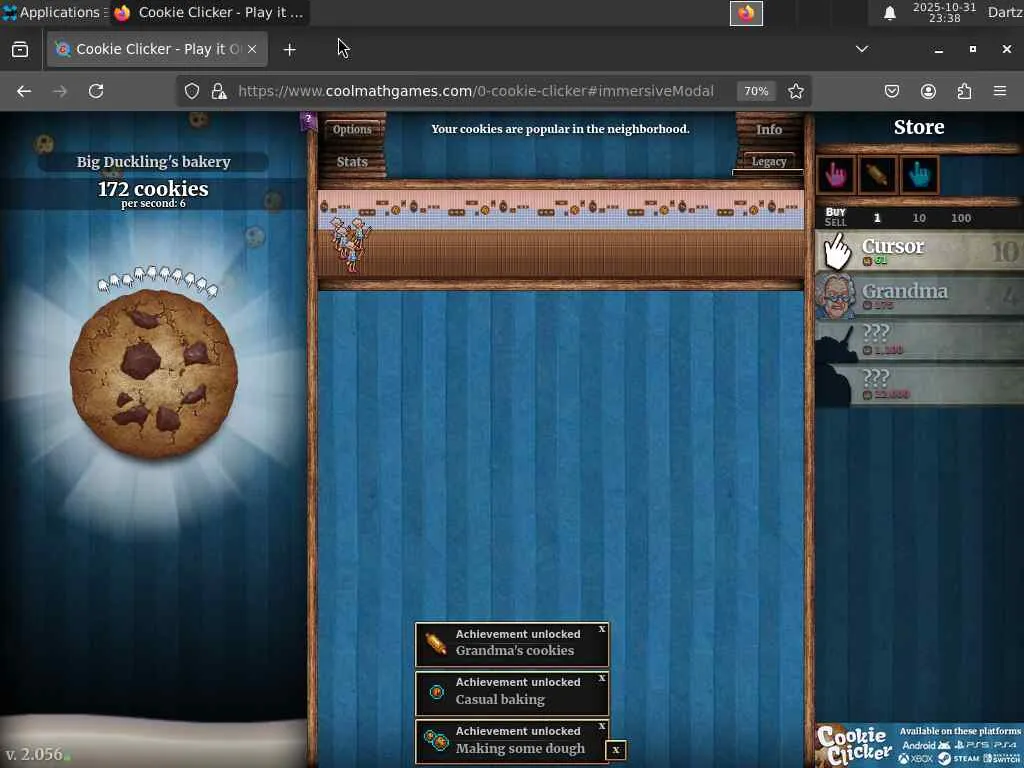Purchase a Cursor building

919,251
